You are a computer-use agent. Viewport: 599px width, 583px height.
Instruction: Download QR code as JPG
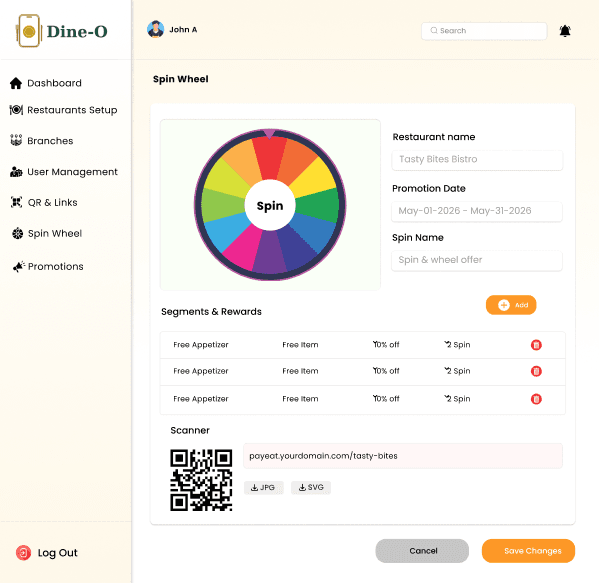click(x=264, y=487)
